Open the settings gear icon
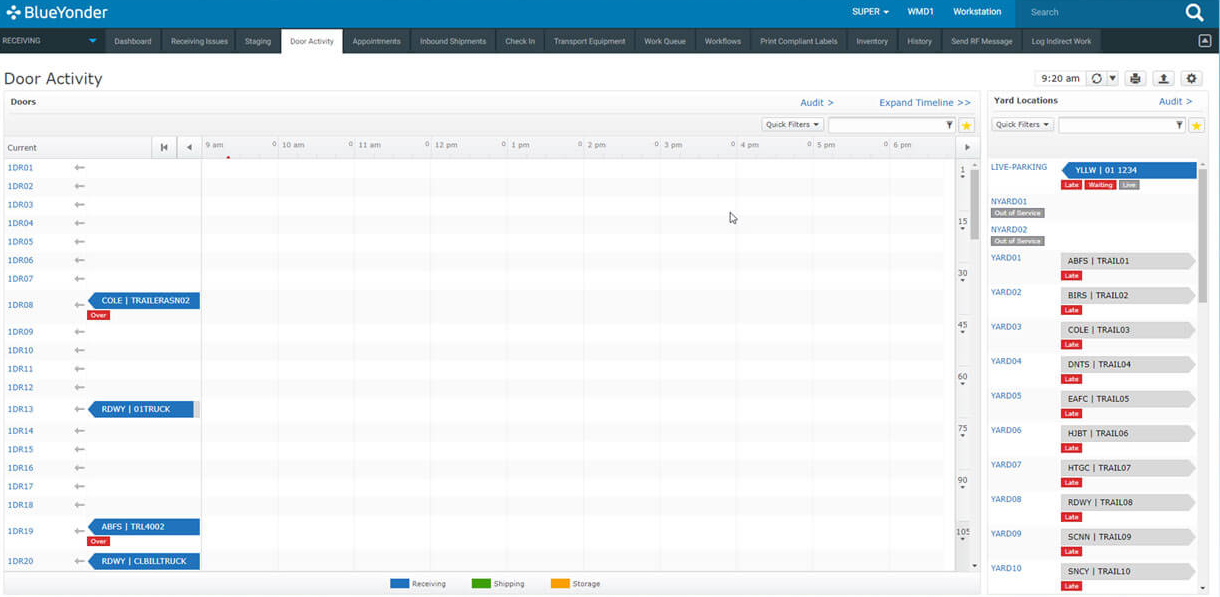1220x597 pixels. pos(1191,79)
